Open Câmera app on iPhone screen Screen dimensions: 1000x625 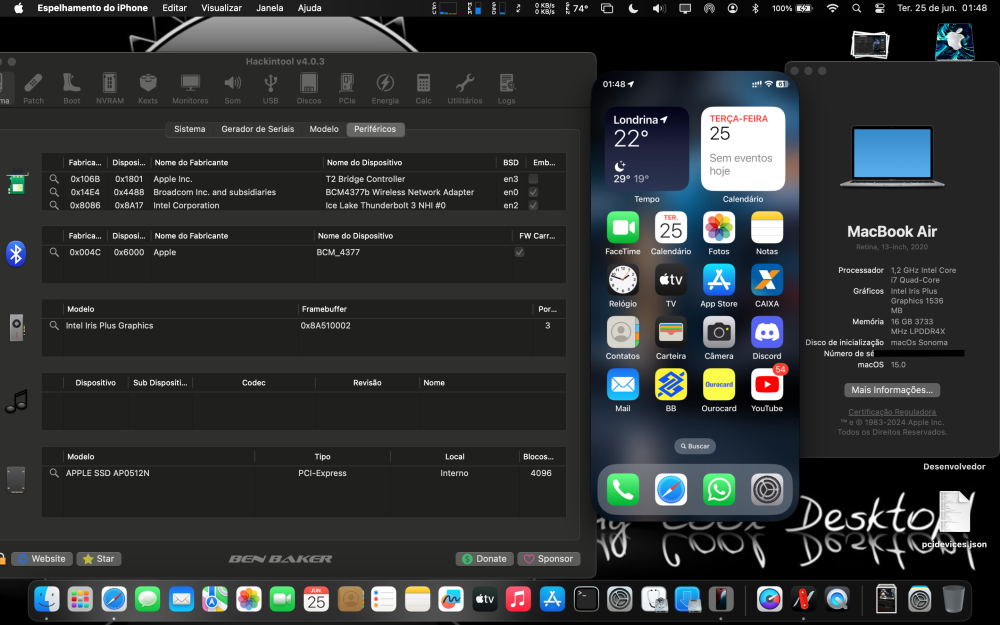click(719, 332)
